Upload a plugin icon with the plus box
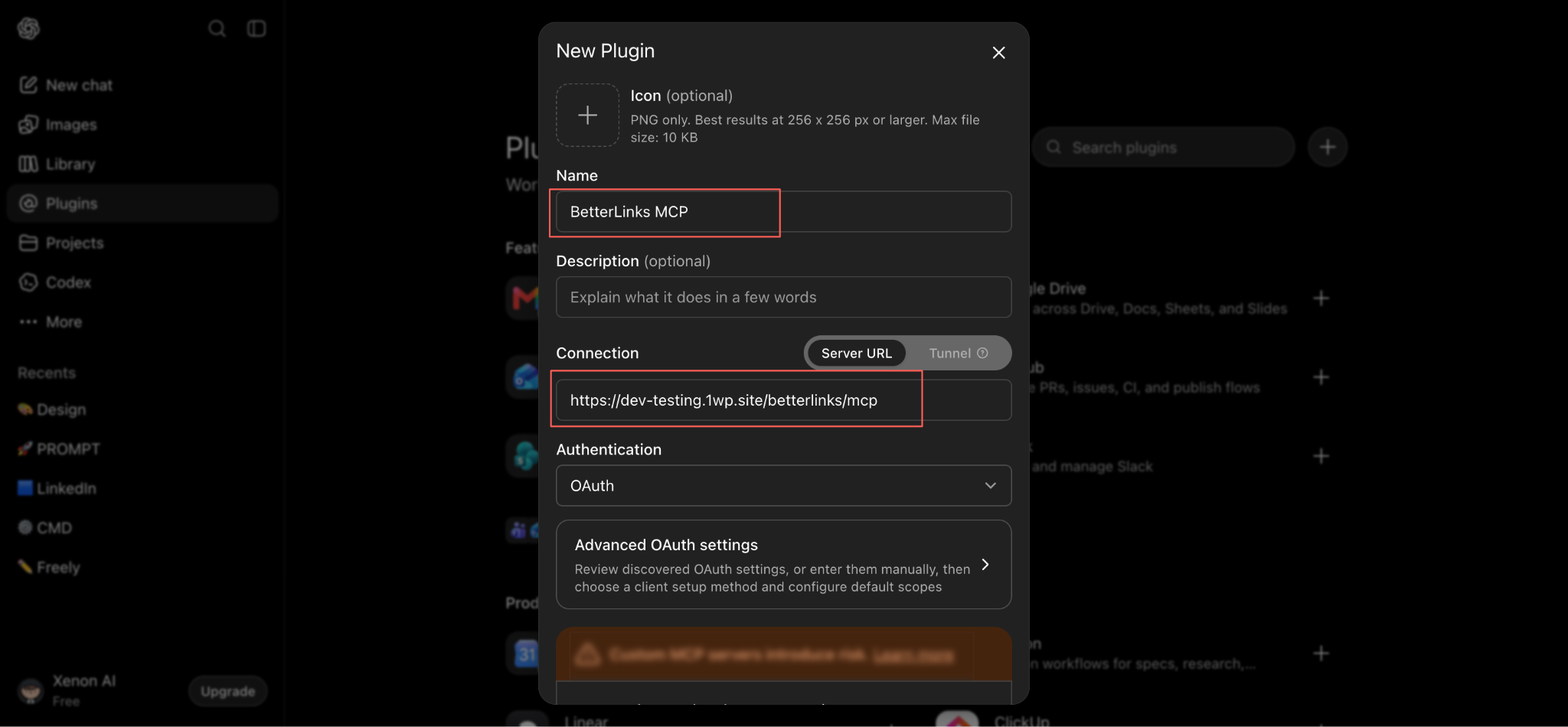This screenshot has width=1568, height=727. click(x=587, y=115)
